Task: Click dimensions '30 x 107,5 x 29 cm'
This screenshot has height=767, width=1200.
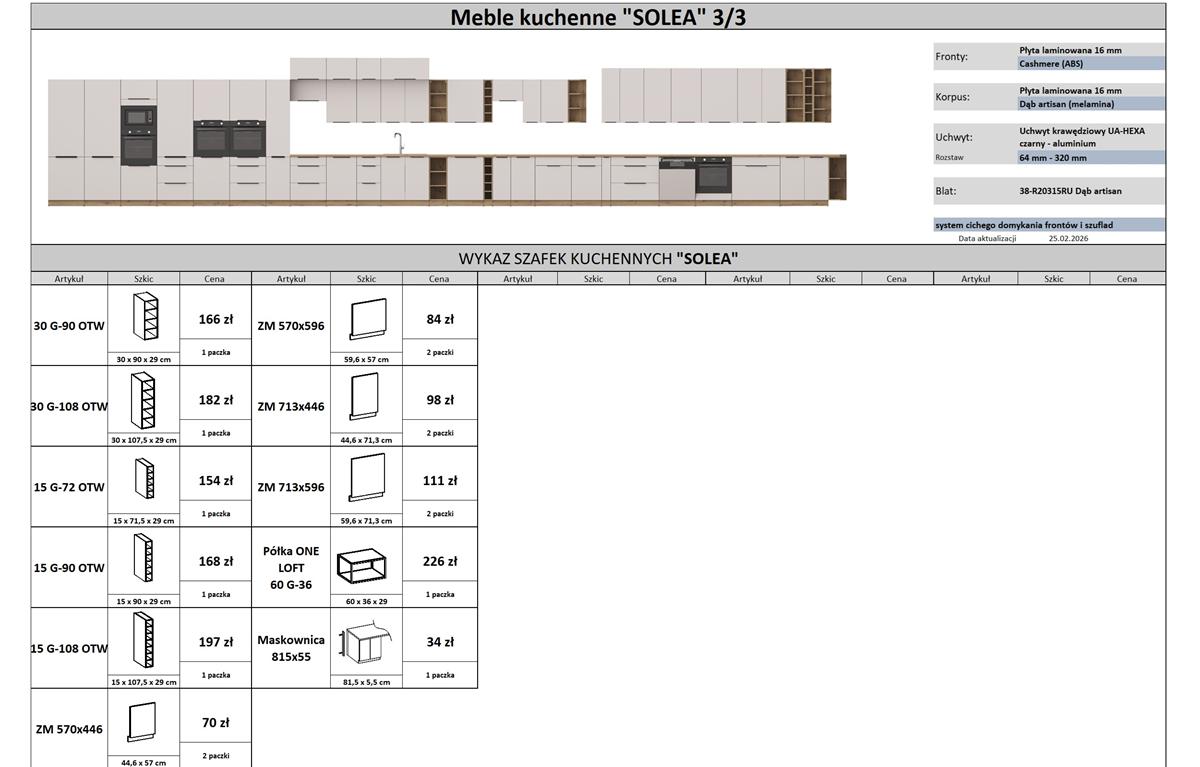Action: coord(143,440)
